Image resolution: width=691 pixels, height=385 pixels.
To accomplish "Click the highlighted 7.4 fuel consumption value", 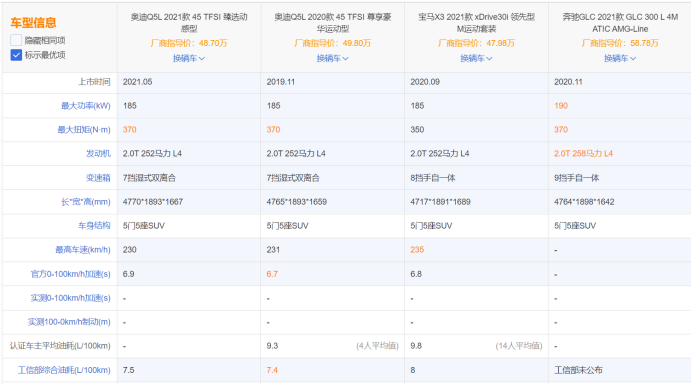I will (272, 370).
